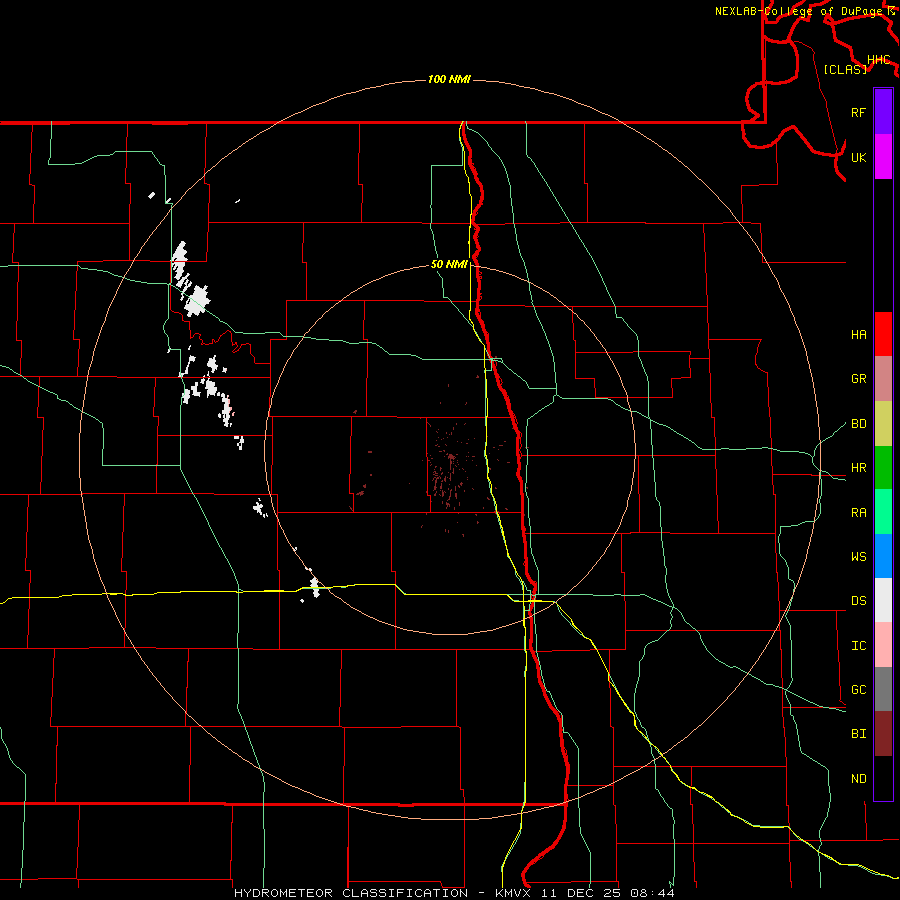Pick the HR green legend swatch
900x900 pixels.
click(883, 467)
